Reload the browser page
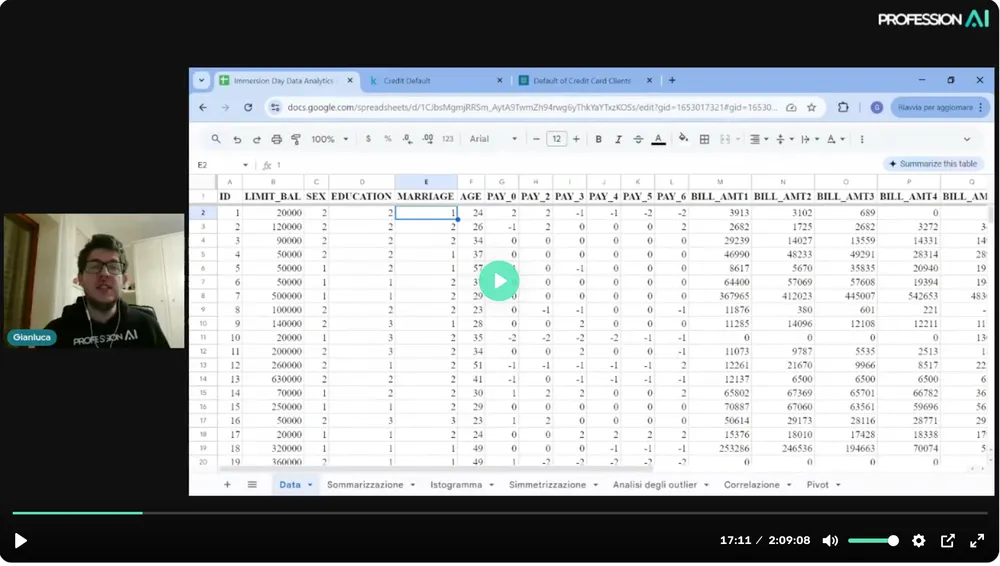Image resolution: width=1000 pixels, height=566 pixels. pos(248,108)
